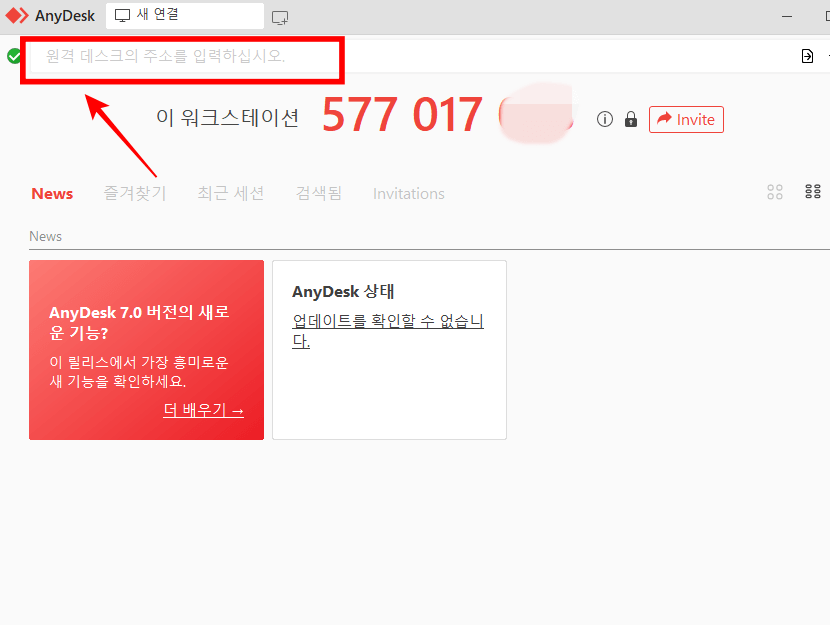Switch to the 최근 세션 tab
This screenshot has height=625, width=830.
point(231,193)
